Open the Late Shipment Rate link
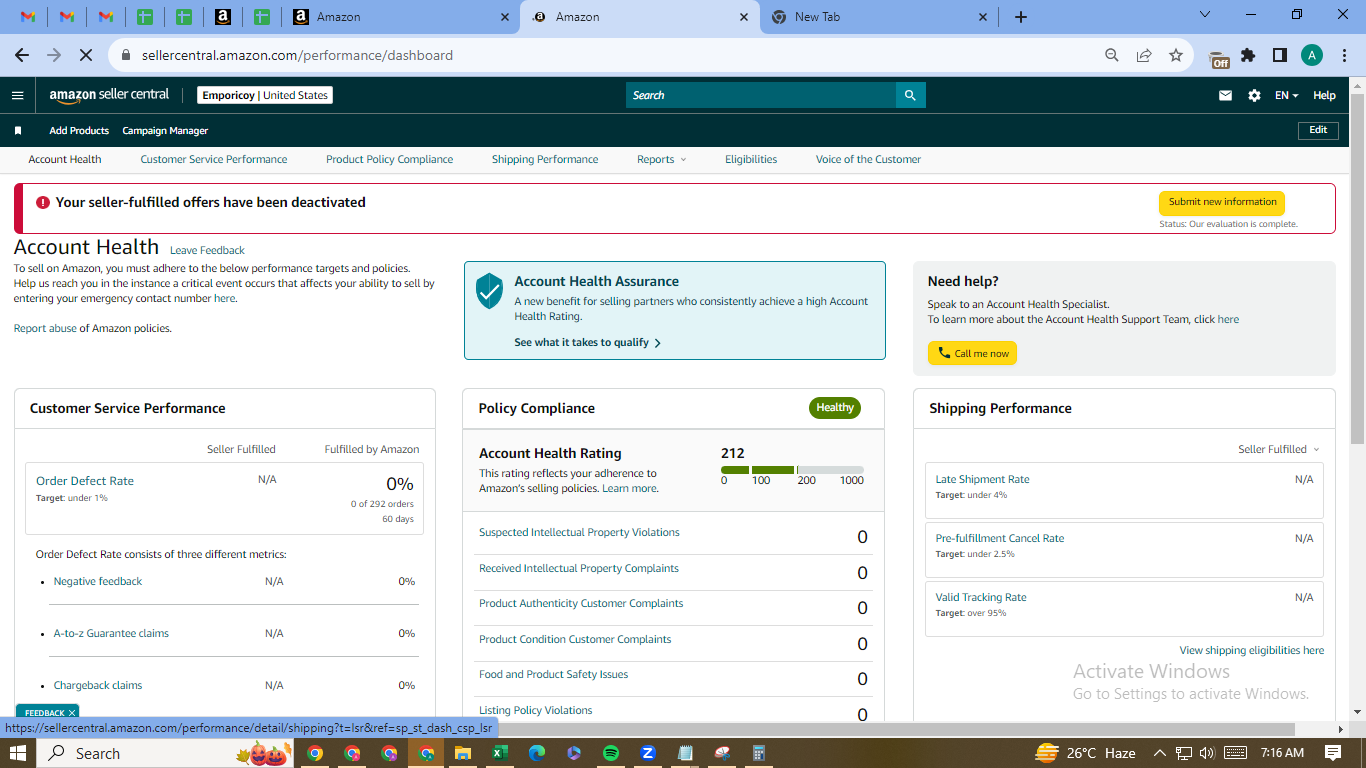The height and width of the screenshot is (768, 1366). coord(982,479)
